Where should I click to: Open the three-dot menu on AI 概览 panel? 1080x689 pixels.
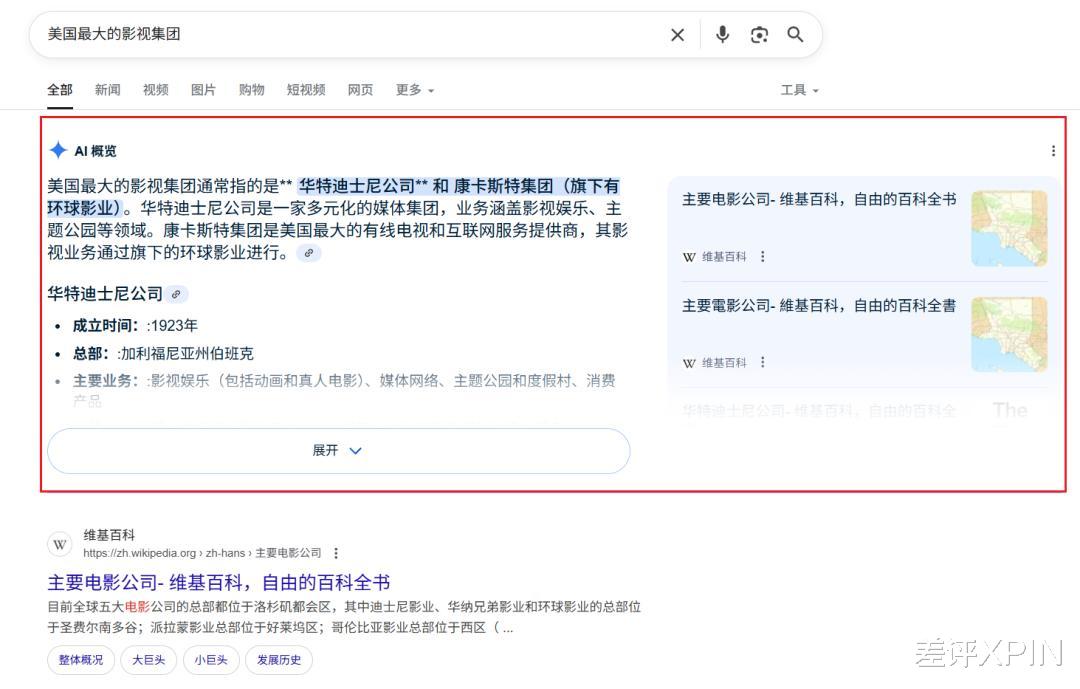pos(1053,150)
